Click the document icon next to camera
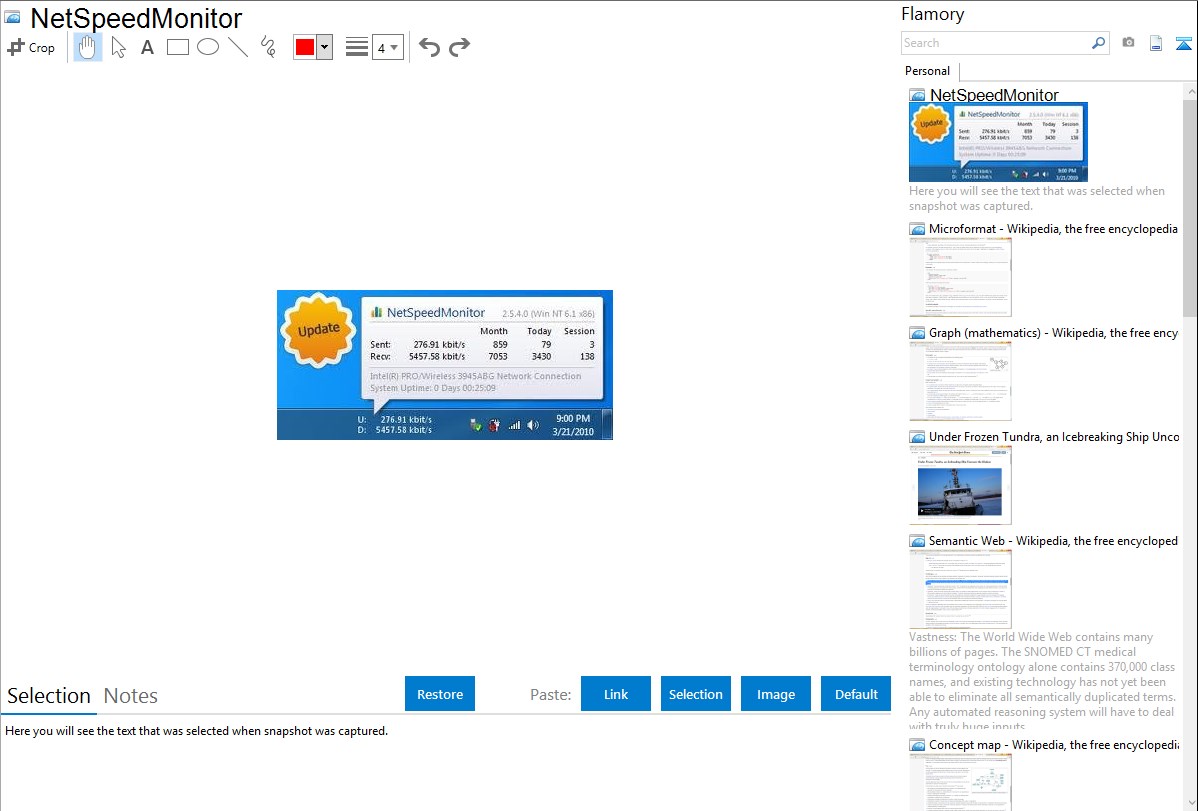 pyautogui.click(x=1156, y=43)
